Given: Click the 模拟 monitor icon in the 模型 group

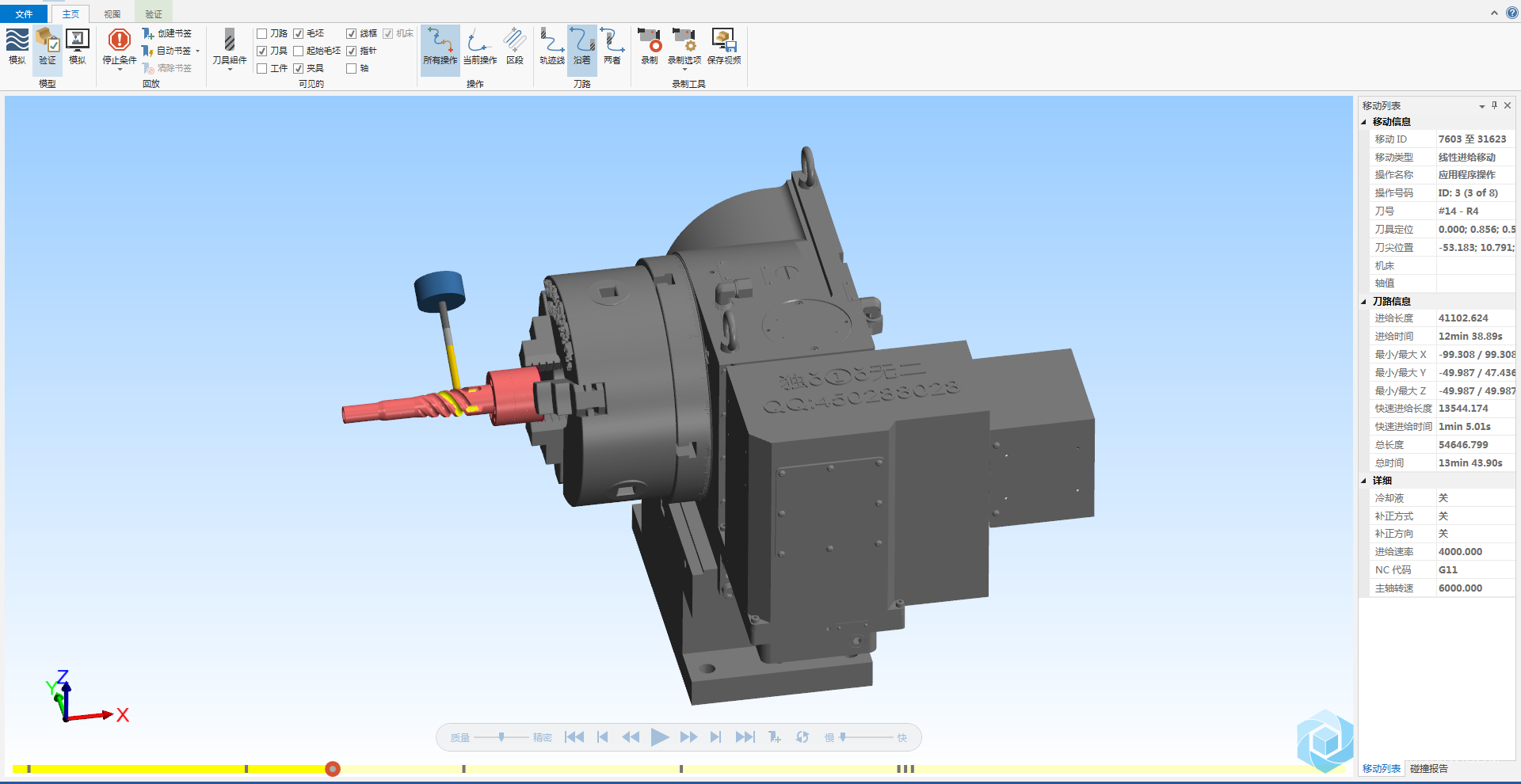Looking at the screenshot, I should (x=78, y=46).
